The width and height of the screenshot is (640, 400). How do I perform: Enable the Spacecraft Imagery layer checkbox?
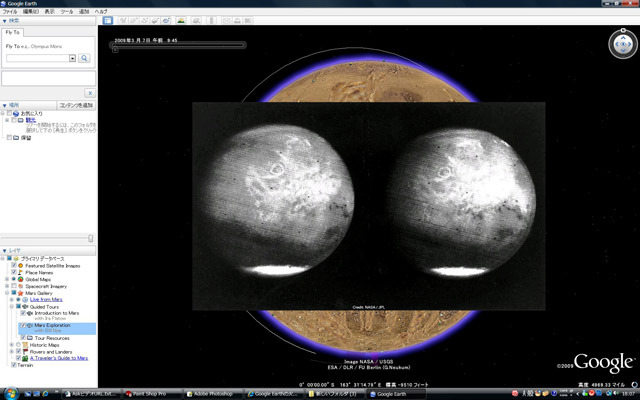coord(14,286)
